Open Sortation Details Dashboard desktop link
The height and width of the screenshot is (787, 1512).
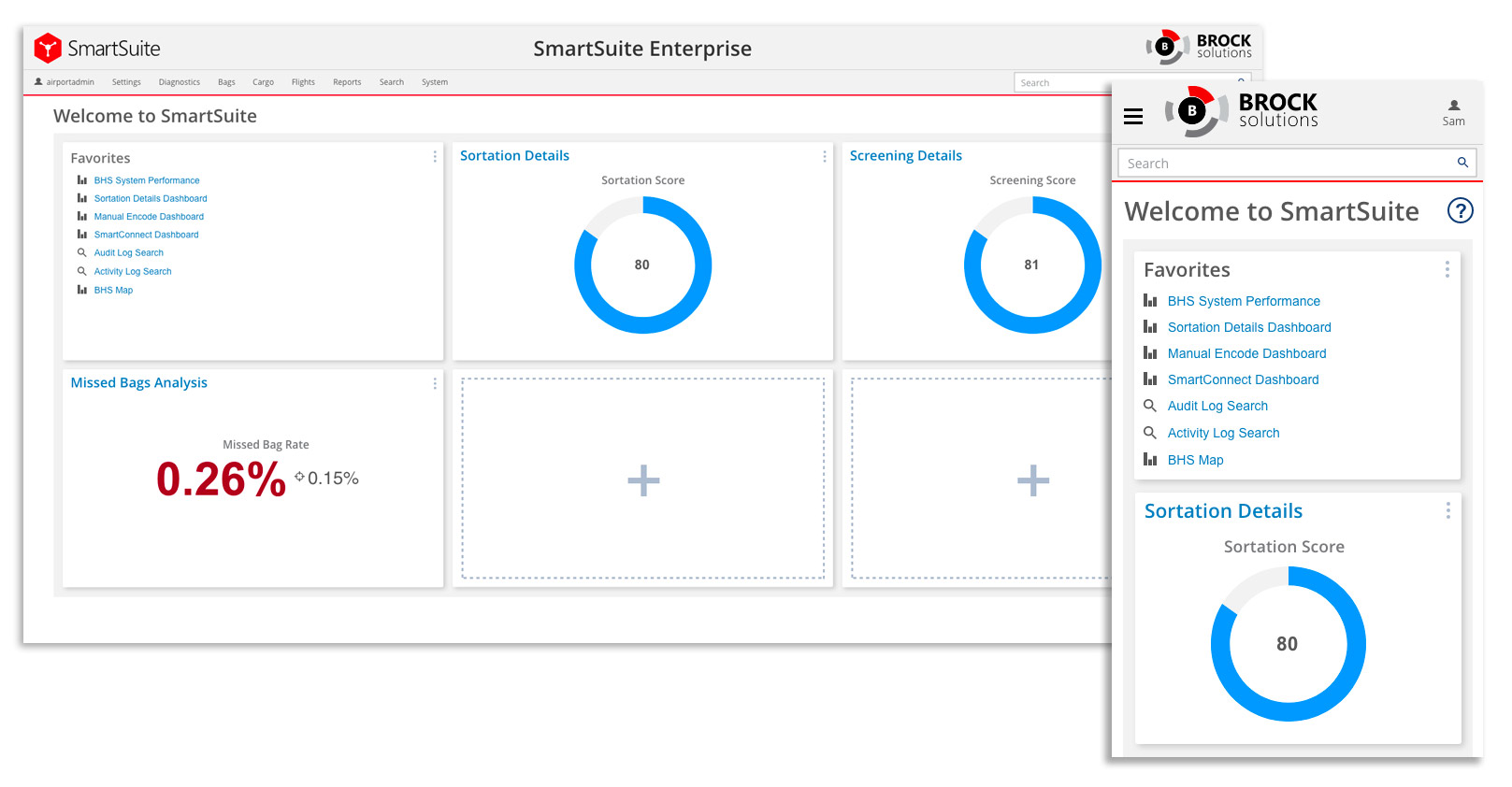151,198
